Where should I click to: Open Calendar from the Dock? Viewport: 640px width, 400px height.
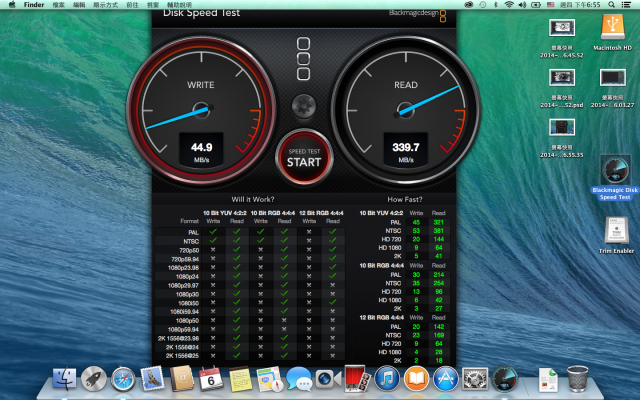(211, 379)
